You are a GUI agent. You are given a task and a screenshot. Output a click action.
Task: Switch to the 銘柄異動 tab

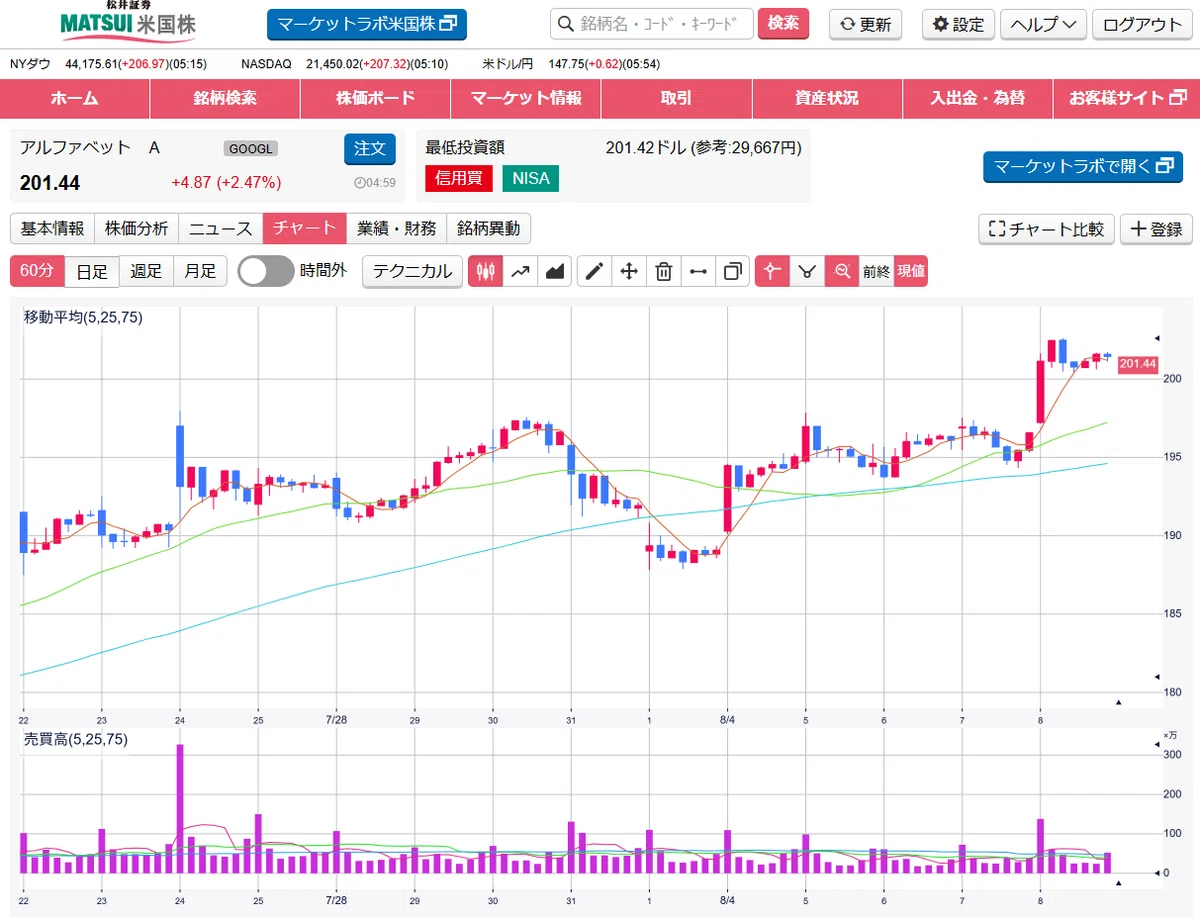pyautogui.click(x=488, y=229)
